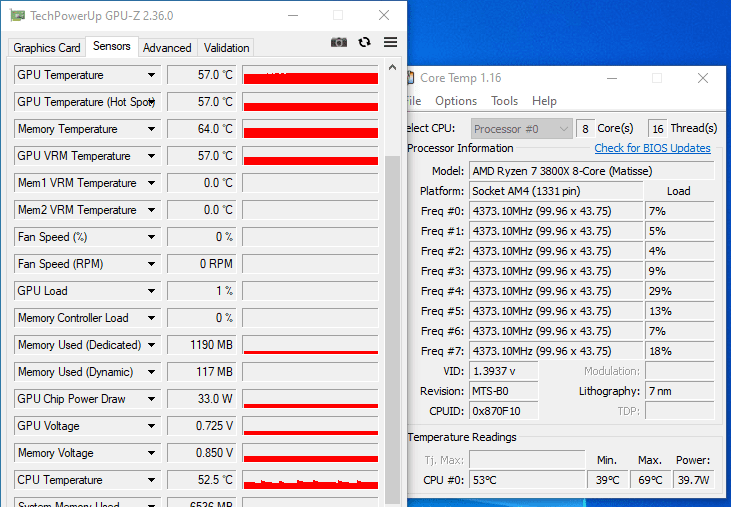
Task: Expand Mem2 VRM Temperature dropdown
Action: [152, 210]
